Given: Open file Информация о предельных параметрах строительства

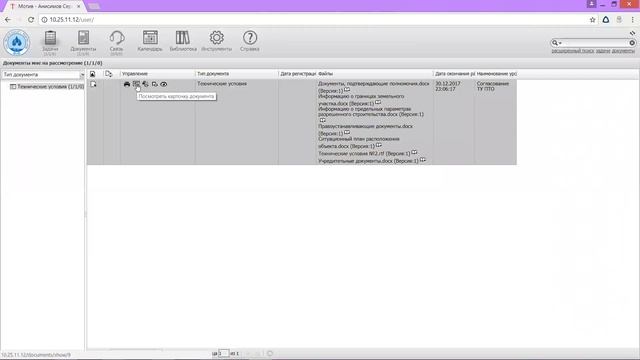Looking at the screenshot, I should point(371,112).
